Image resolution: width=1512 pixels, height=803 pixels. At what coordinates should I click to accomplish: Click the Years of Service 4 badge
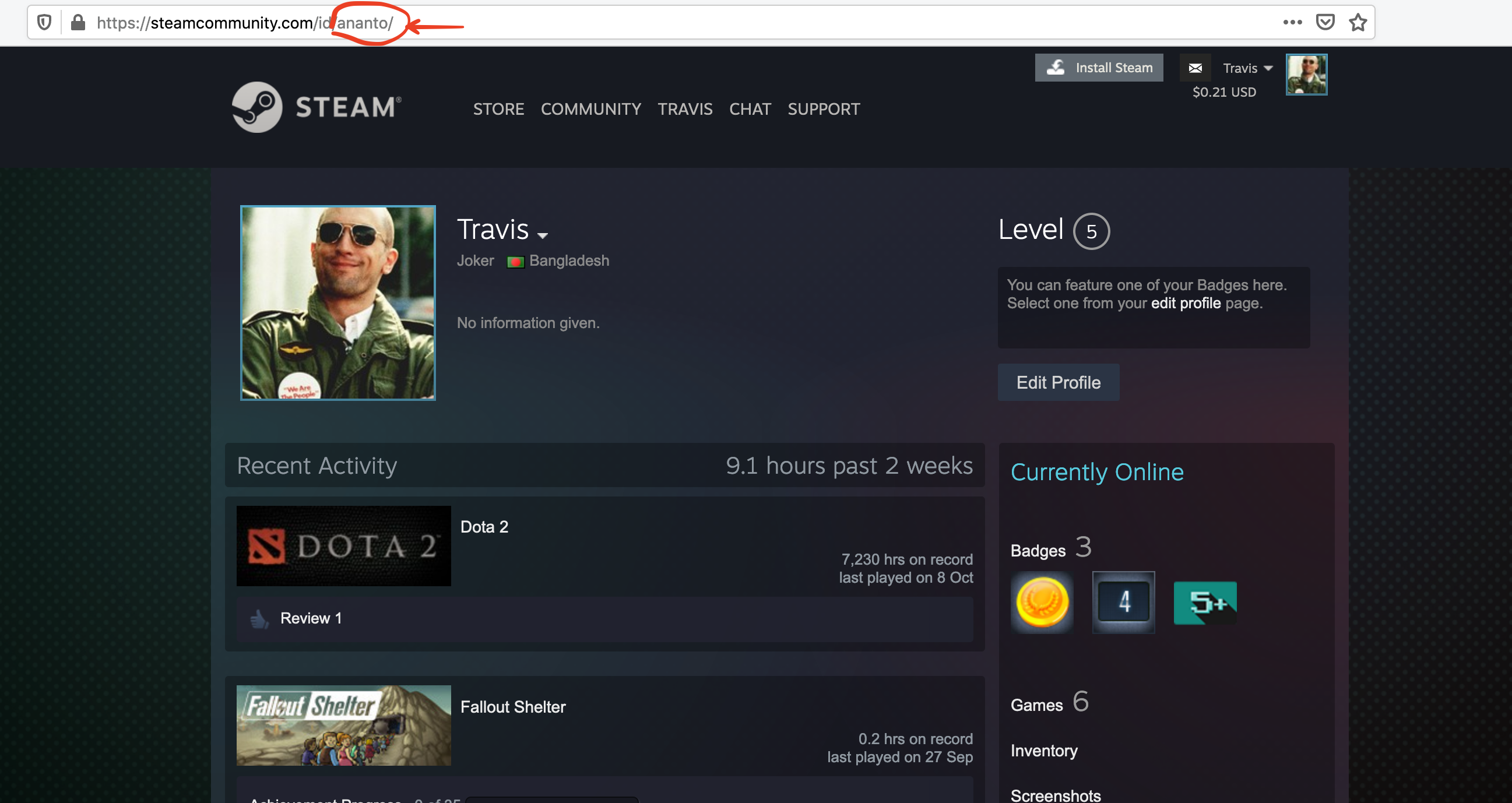[1123, 603]
